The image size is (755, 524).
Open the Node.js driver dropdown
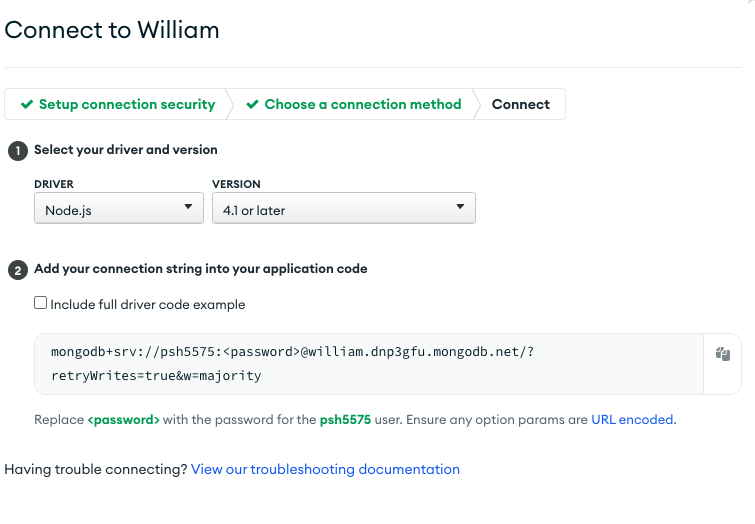pyautogui.click(x=119, y=208)
